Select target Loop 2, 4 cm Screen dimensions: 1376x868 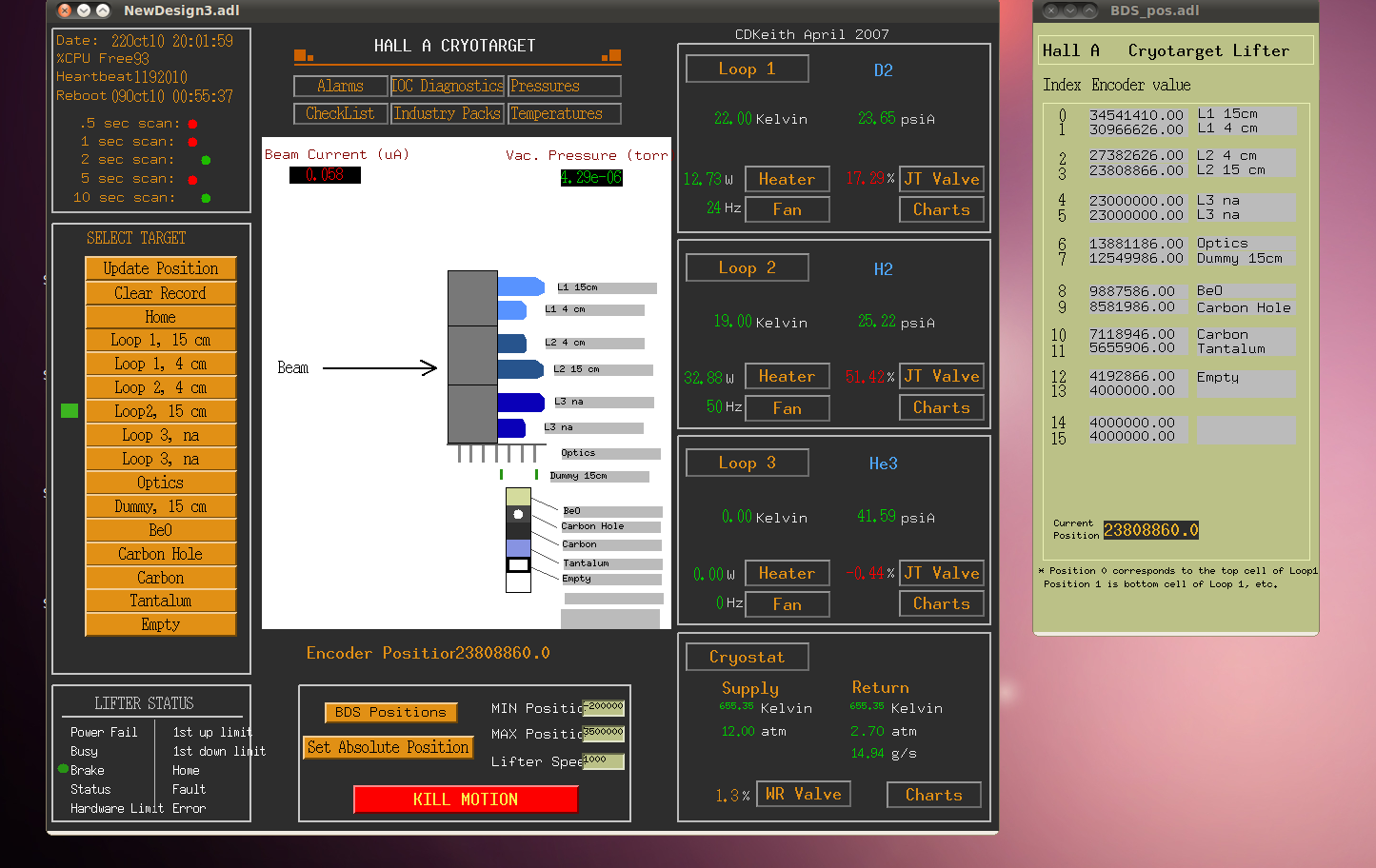(x=161, y=387)
